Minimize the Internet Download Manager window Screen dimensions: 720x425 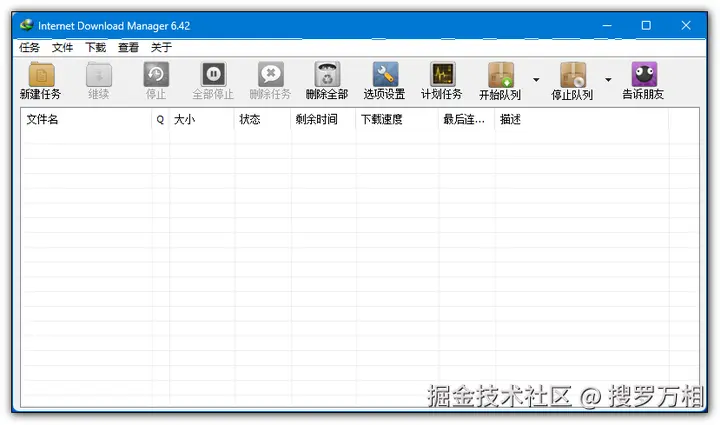pyautogui.click(x=607, y=25)
